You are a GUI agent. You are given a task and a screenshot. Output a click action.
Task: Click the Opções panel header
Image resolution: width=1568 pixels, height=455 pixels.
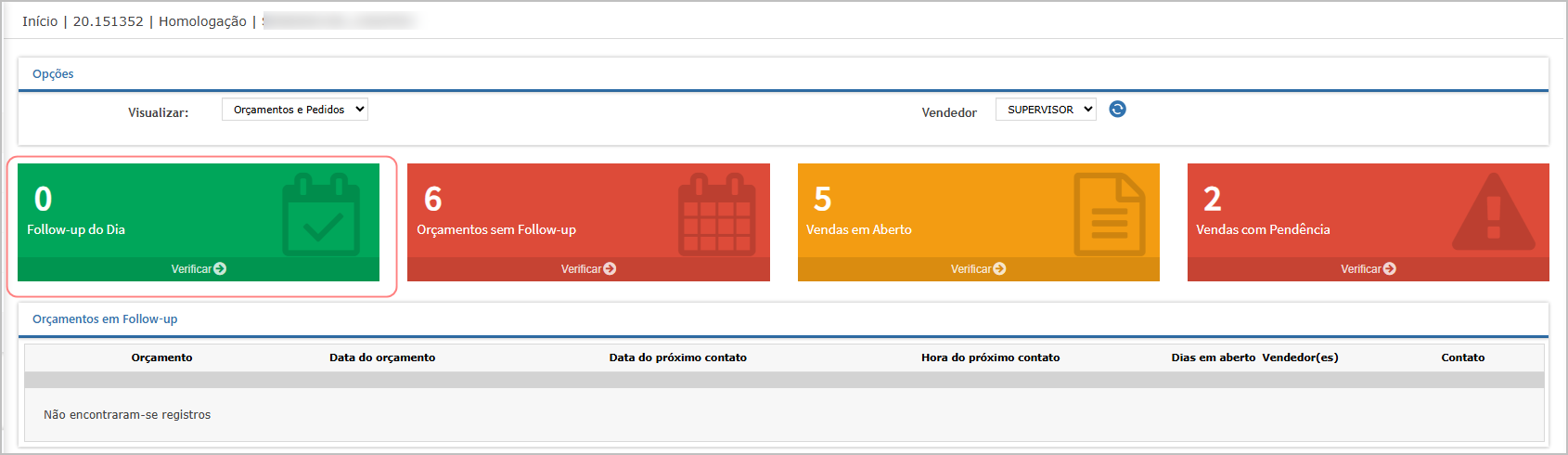(53, 74)
